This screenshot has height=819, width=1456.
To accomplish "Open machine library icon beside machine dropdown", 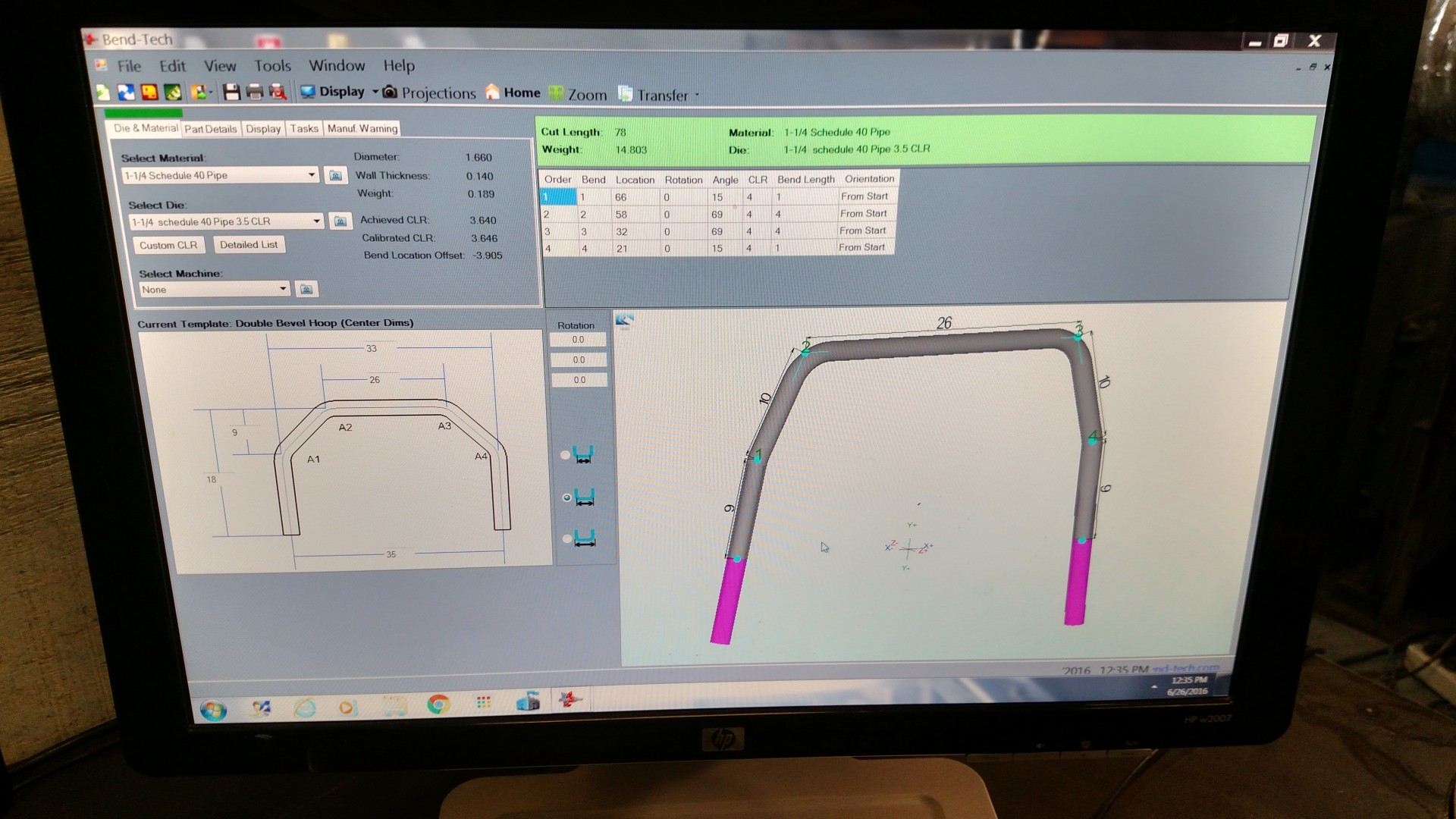I will (306, 289).
